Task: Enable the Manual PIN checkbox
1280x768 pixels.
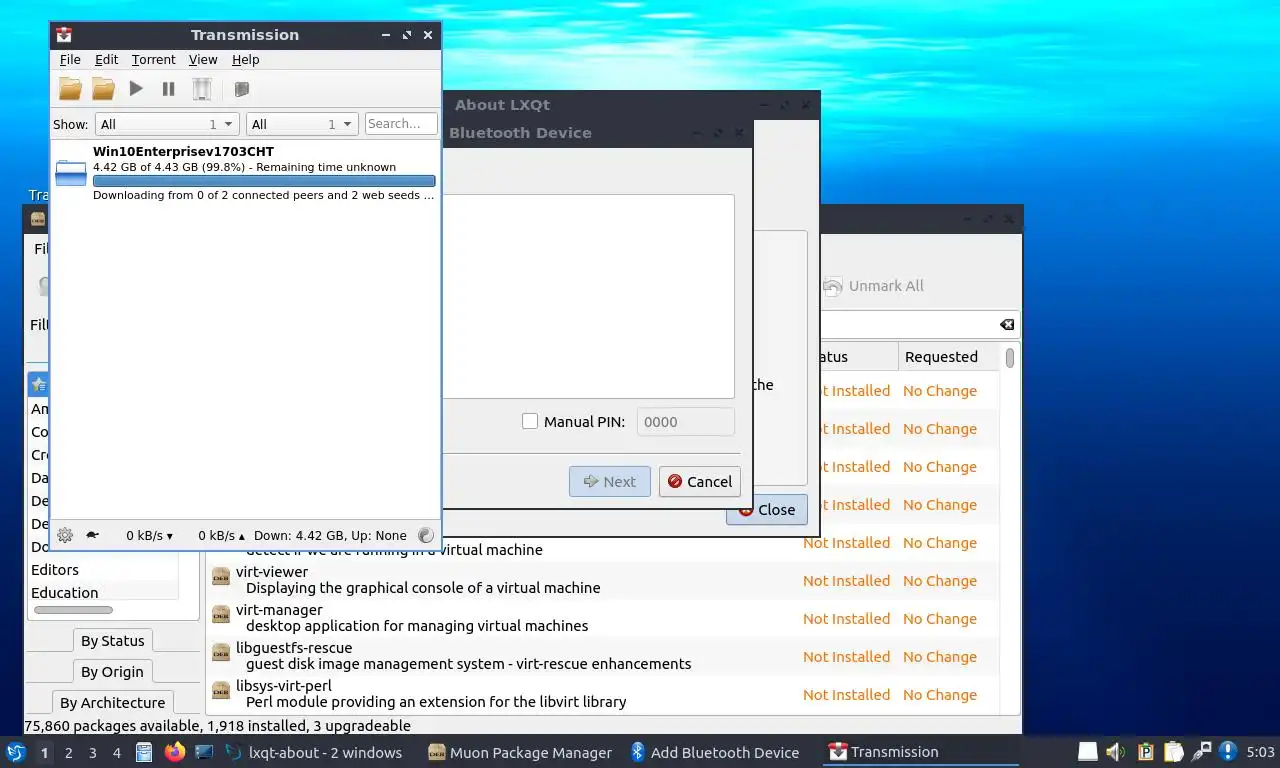Action: click(530, 421)
